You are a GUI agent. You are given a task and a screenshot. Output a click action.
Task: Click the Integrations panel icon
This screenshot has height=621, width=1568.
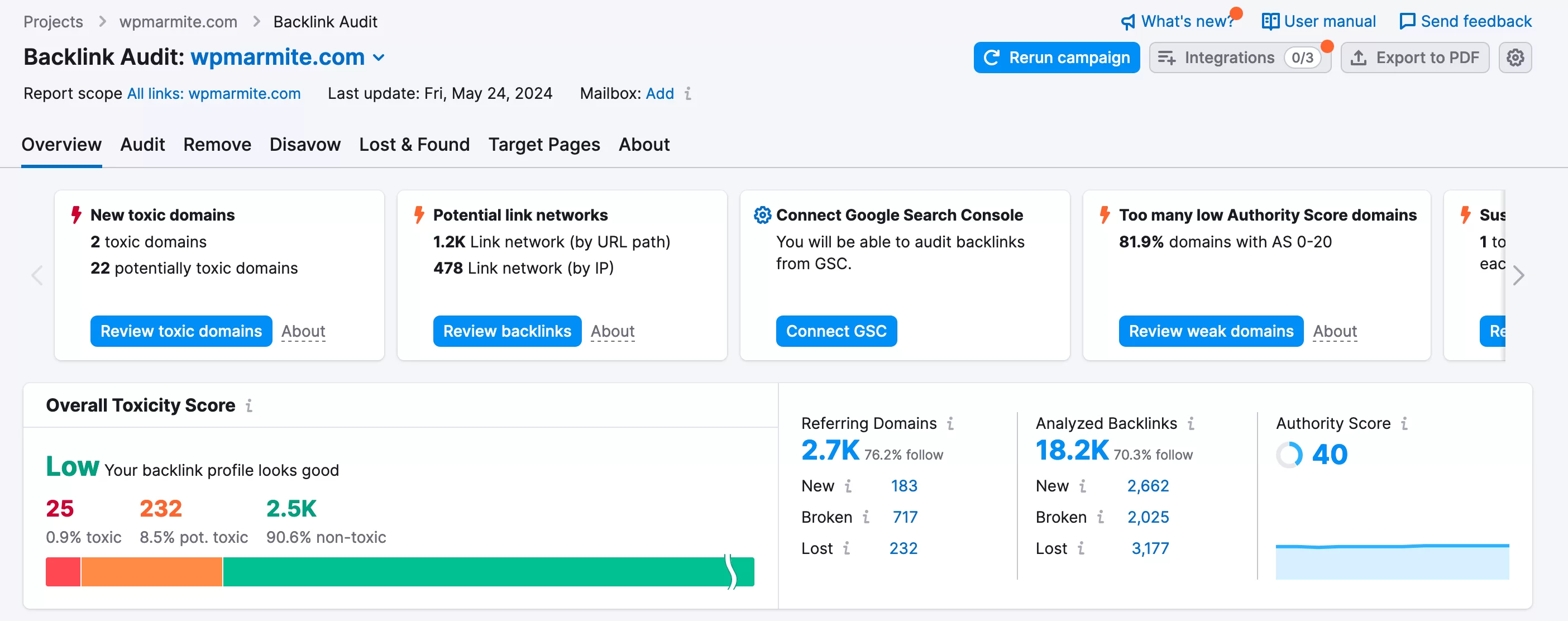(x=1166, y=57)
